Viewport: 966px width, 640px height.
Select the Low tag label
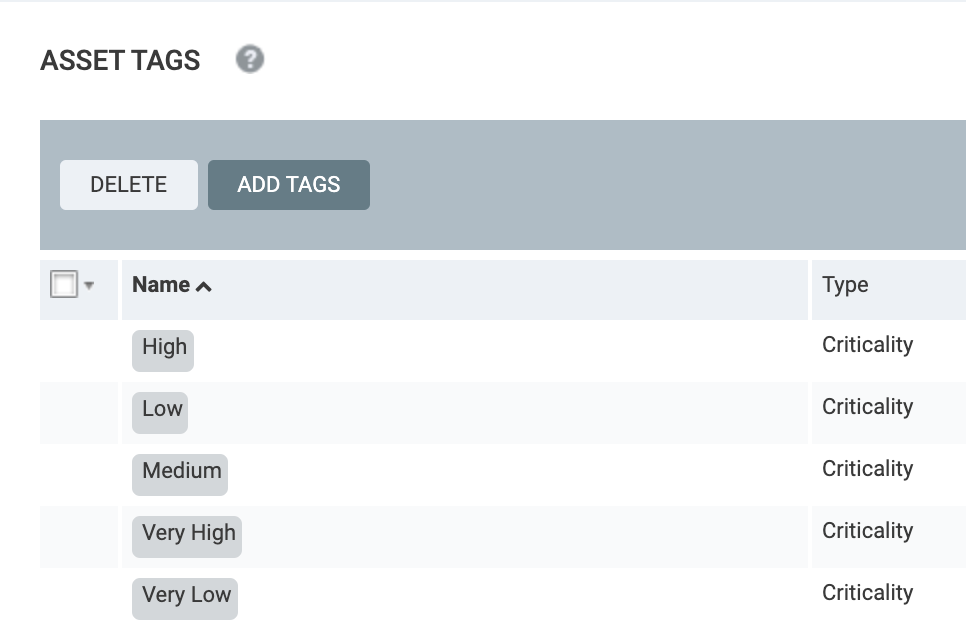pos(161,409)
